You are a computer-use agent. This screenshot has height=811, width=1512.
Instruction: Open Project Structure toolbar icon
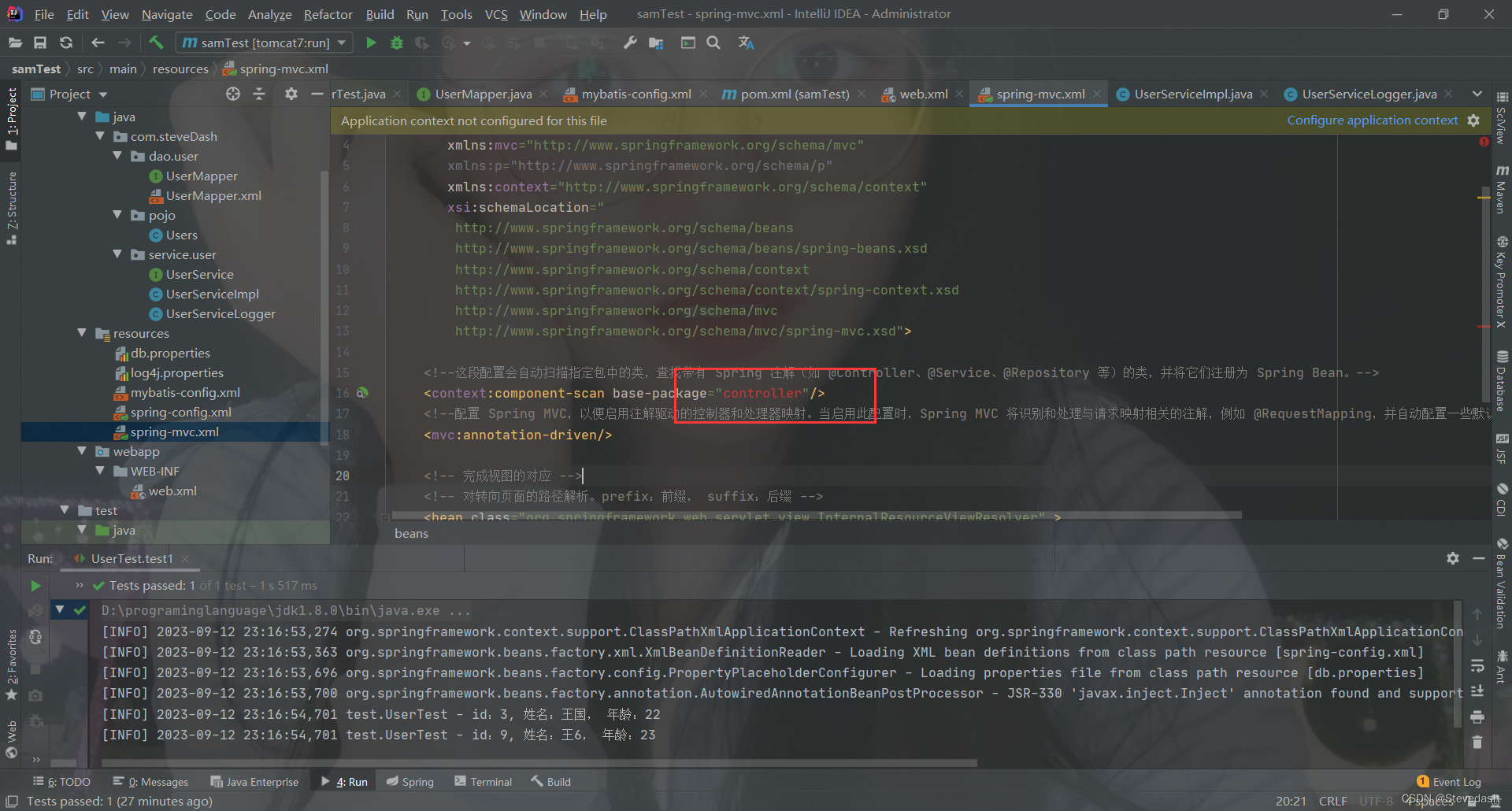[656, 43]
